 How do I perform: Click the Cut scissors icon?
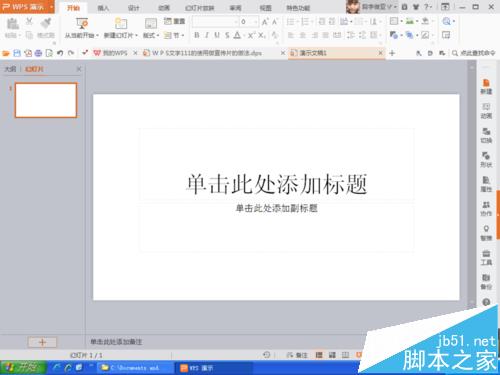point(29,22)
